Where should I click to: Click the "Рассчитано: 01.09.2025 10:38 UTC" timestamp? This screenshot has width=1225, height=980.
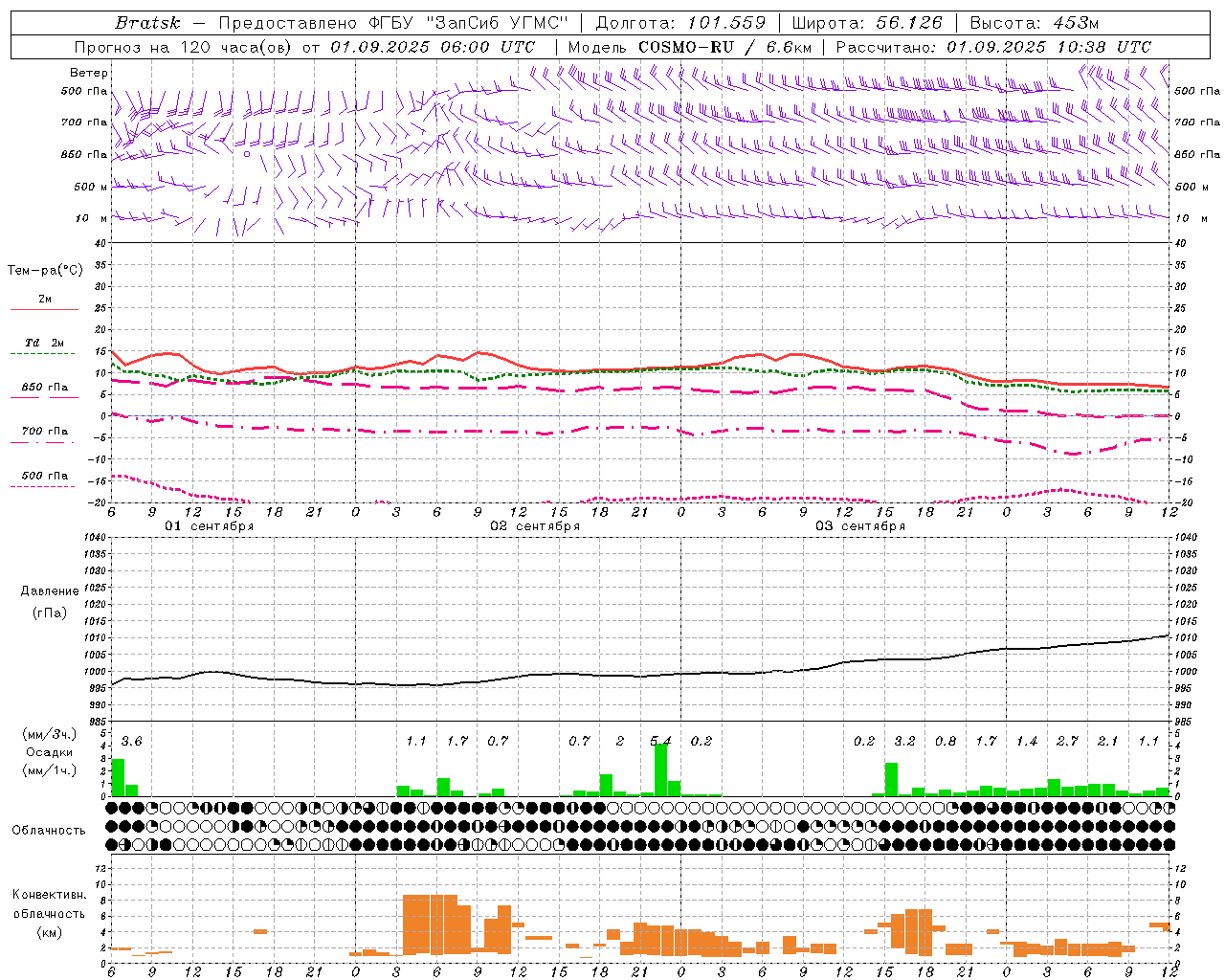click(993, 47)
